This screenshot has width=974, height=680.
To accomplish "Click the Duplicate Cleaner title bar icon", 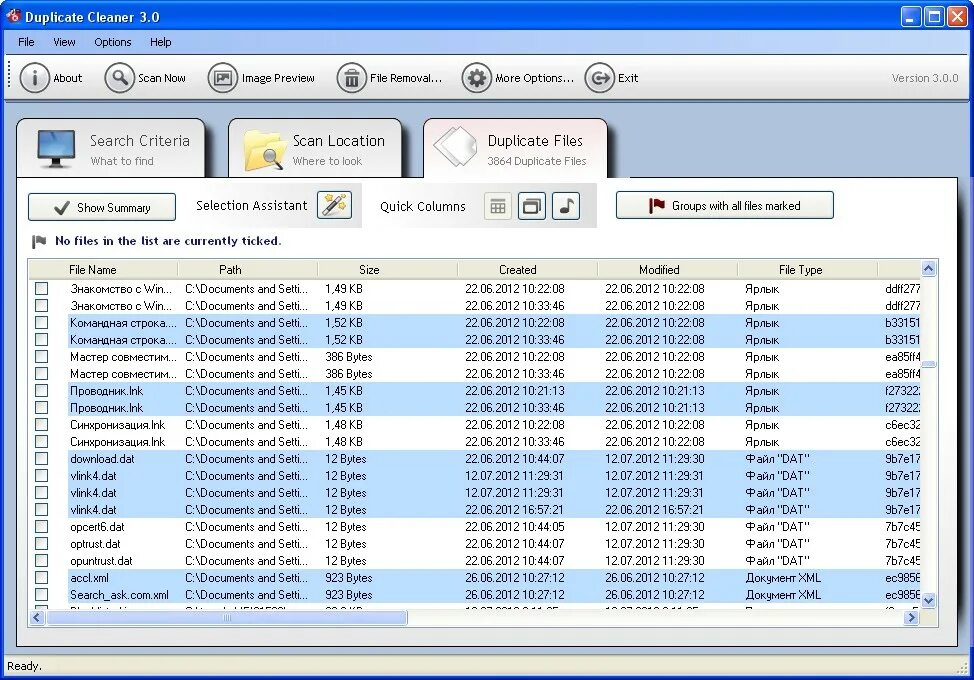I will (x=13, y=16).
